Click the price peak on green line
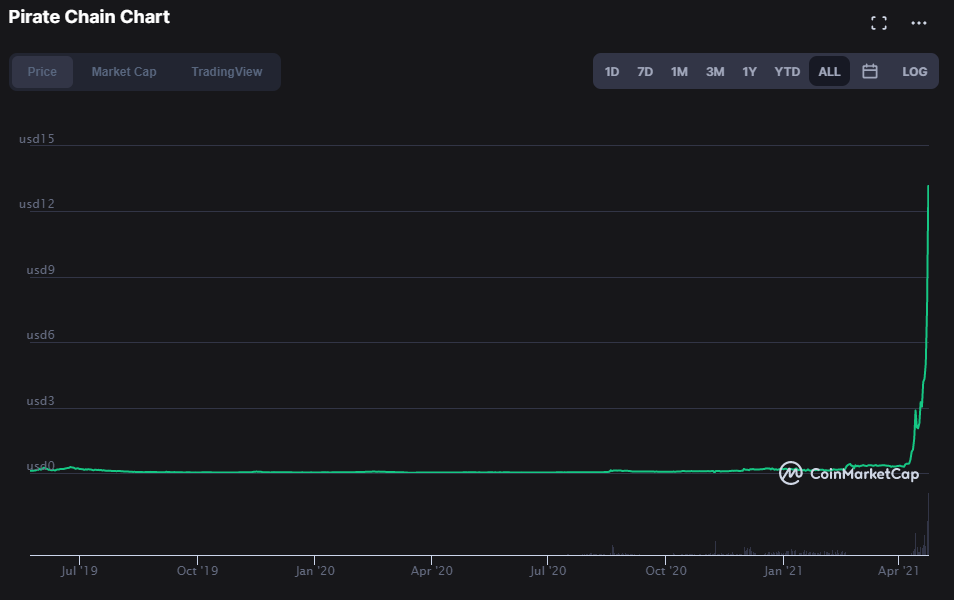Image resolution: width=954 pixels, height=600 pixels. pyautogui.click(x=928, y=187)
